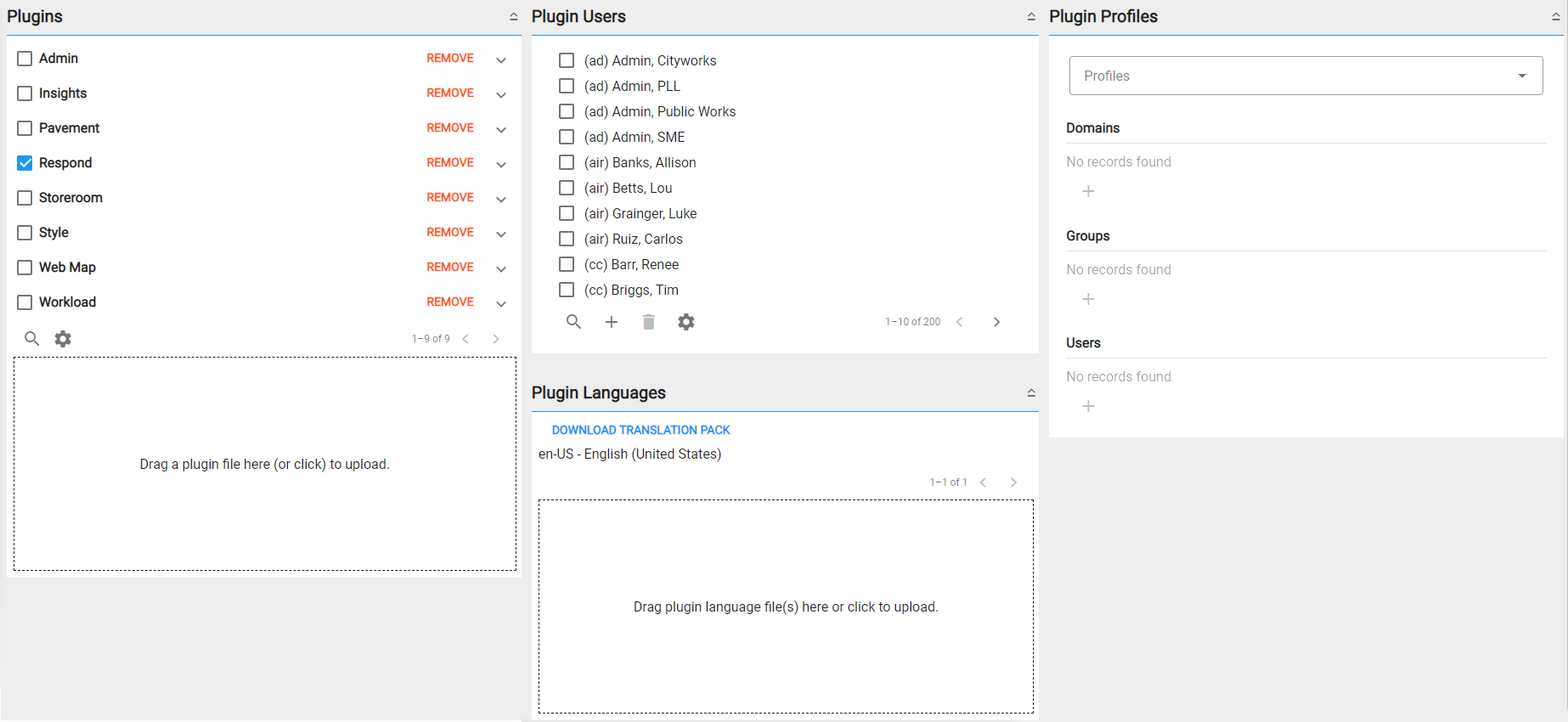Select en-US English language entry
The image size is (1568, 722).
[x=629, y=454]
